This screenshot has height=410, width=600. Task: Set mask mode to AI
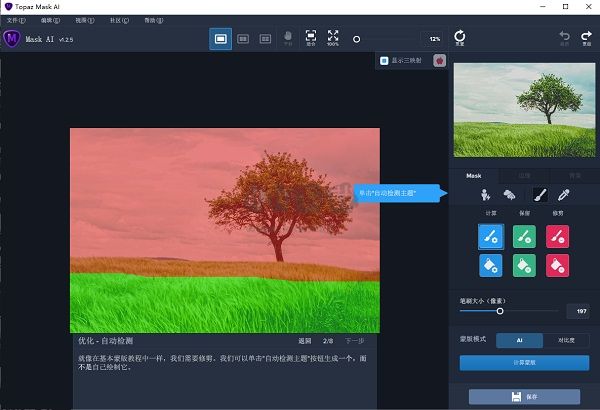520,340
